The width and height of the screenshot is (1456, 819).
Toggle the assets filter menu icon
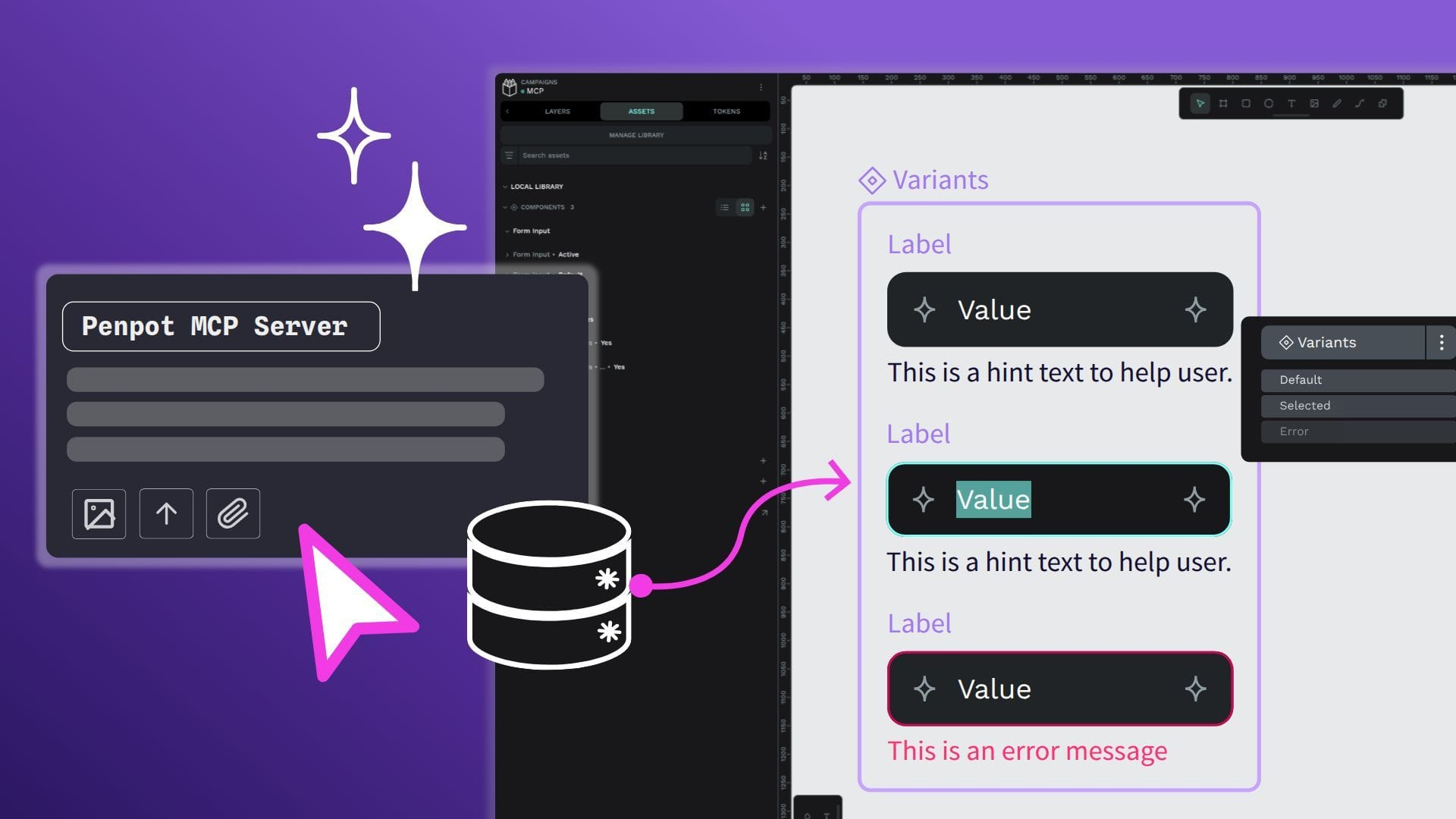510,155
